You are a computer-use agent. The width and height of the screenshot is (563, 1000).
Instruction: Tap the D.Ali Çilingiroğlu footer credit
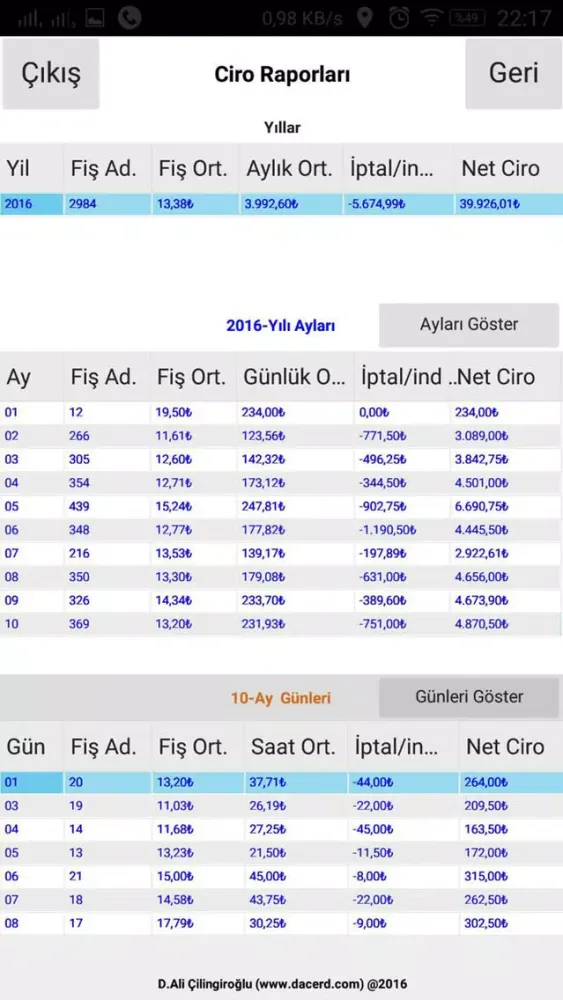tap(282, 983)
